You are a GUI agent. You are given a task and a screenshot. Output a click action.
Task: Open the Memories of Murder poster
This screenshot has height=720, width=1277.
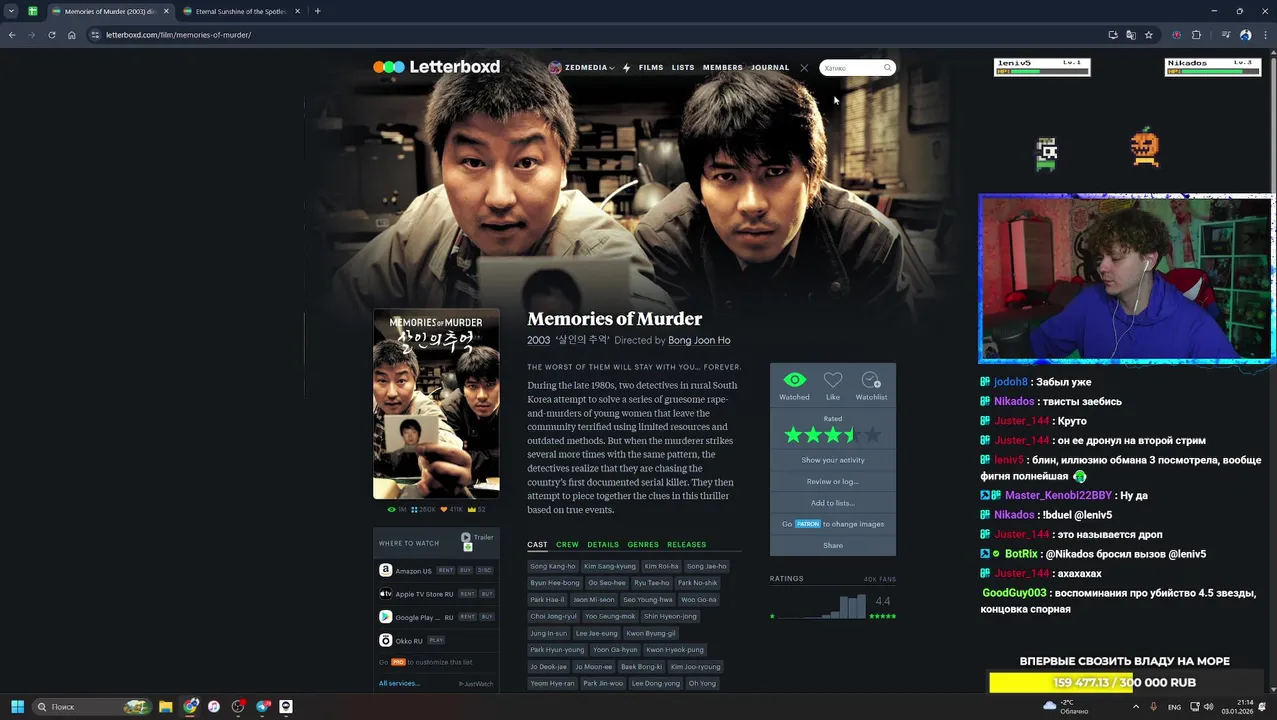(x=436, y=404)
